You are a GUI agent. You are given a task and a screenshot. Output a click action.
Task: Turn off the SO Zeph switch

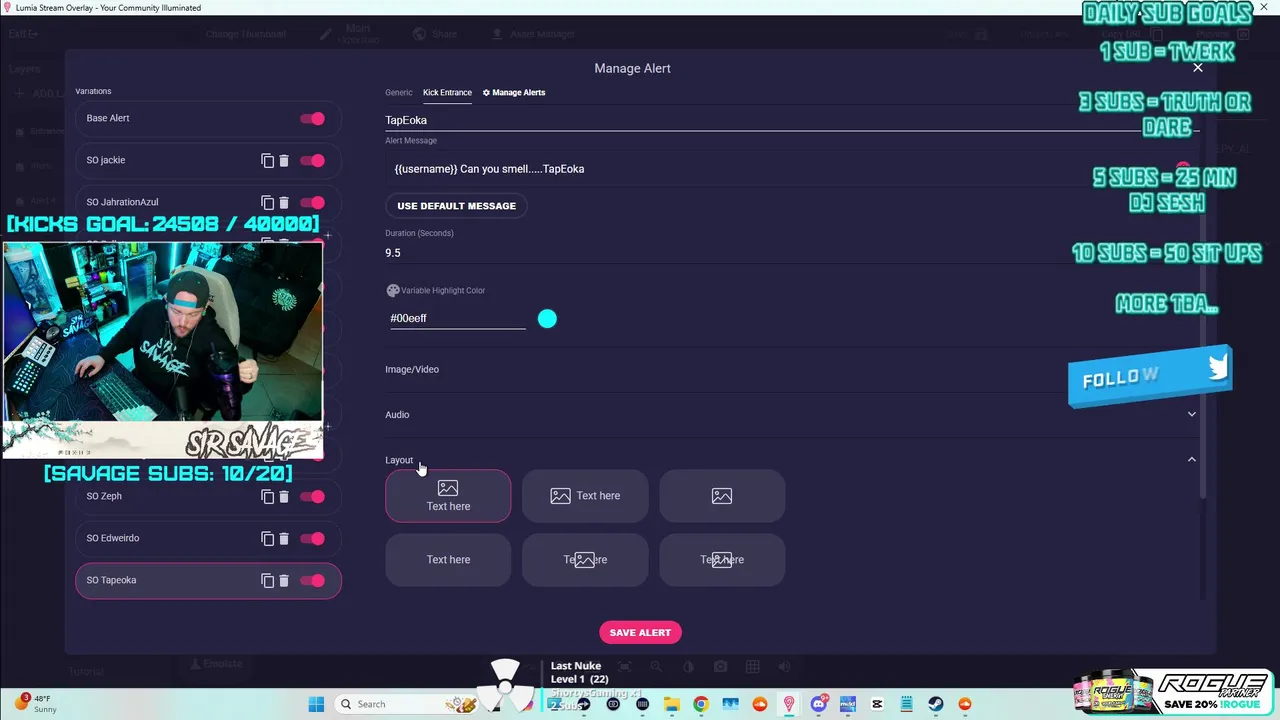313,496
